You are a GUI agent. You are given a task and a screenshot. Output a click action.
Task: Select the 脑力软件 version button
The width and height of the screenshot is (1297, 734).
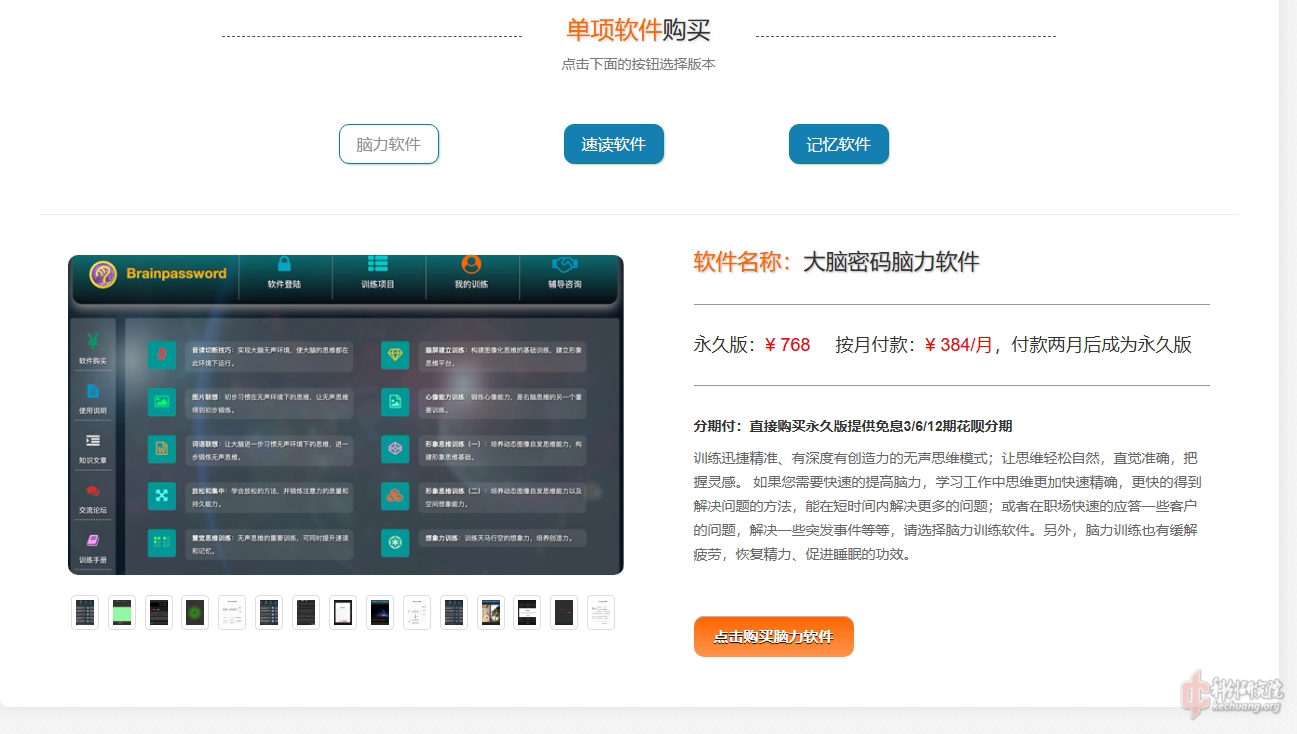click(389, 144)
